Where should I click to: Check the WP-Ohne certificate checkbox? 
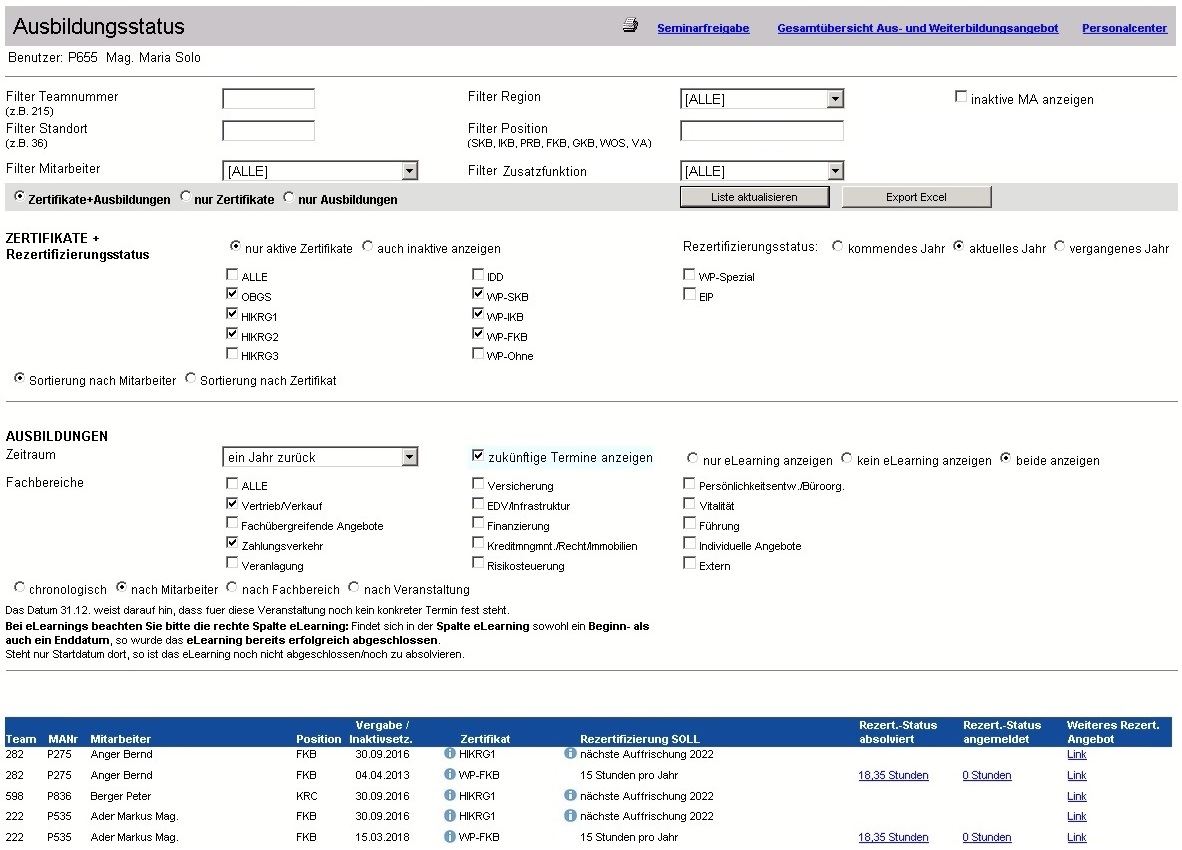coord(478,354)
